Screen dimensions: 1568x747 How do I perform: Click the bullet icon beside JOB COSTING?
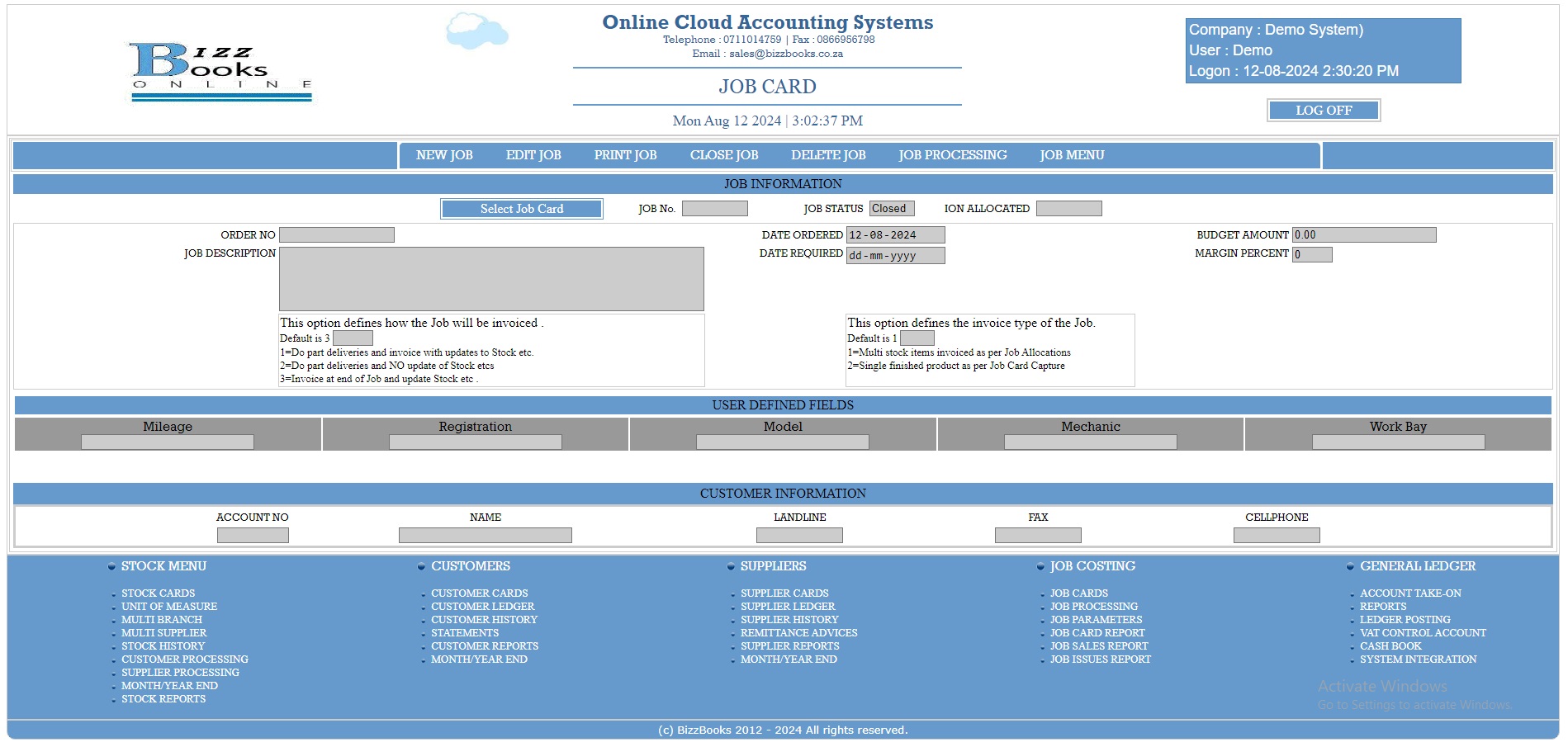pyautogui.click(x=1040, y=567)
